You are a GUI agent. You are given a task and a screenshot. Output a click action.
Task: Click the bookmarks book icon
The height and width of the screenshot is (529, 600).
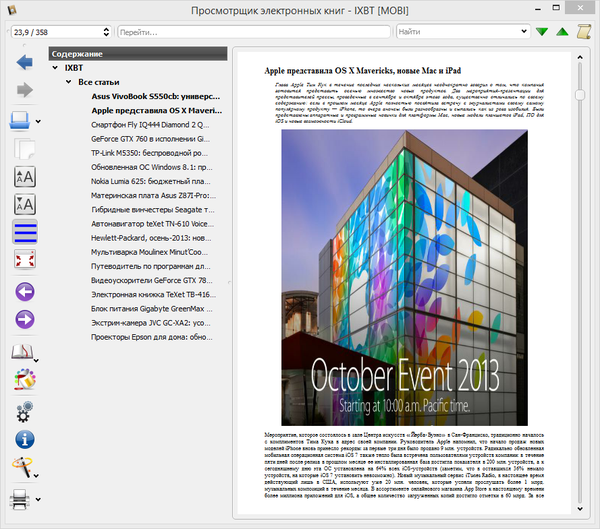click(x=22, y=352)
